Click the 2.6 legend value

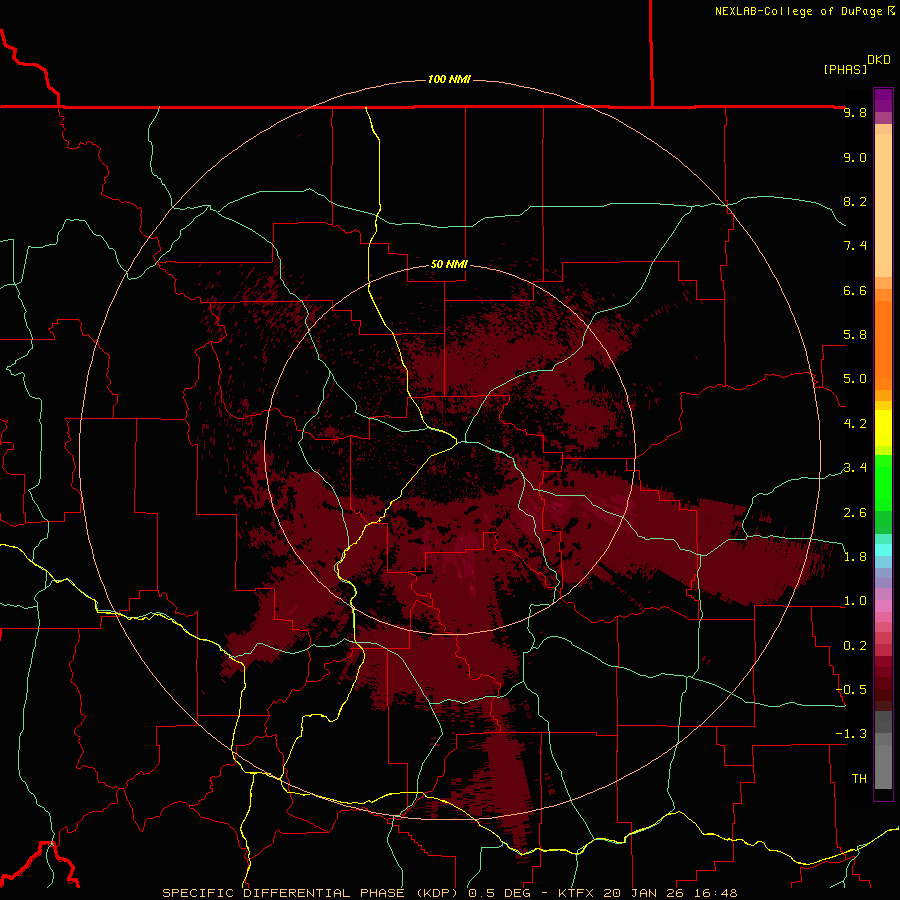point(855,513)
